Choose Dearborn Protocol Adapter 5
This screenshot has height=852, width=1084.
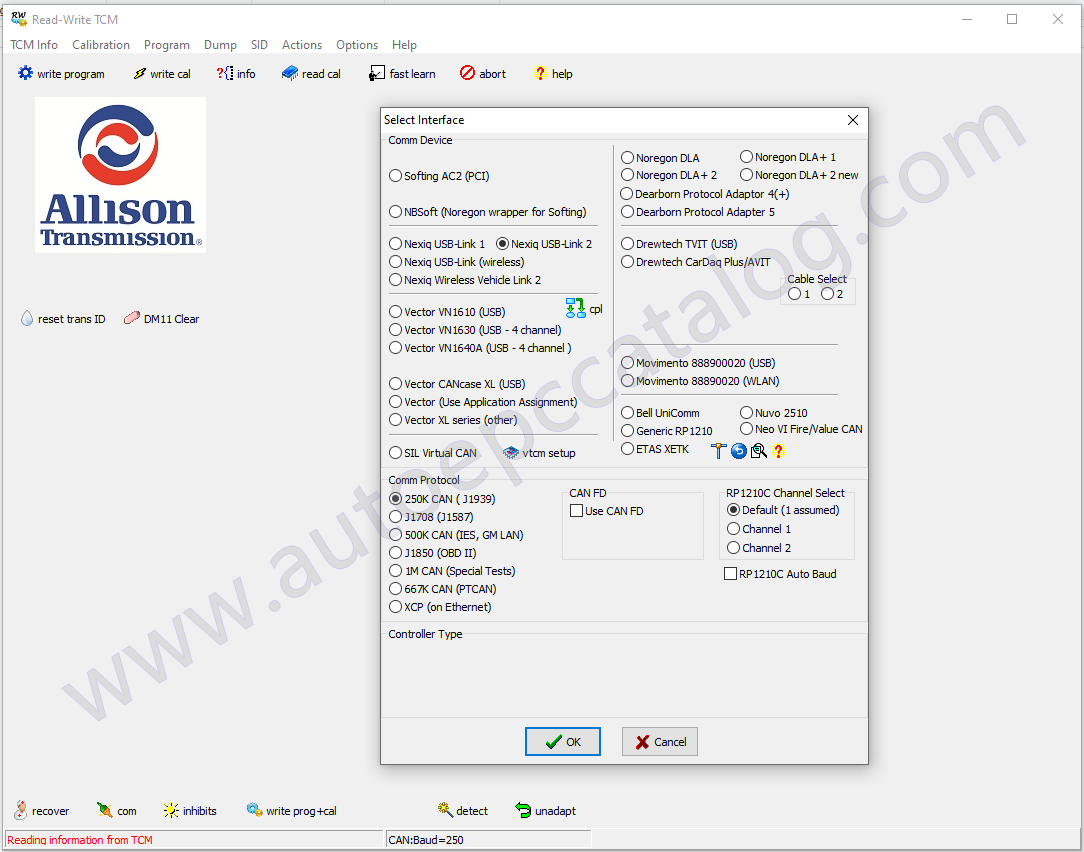tap(628, 212)
